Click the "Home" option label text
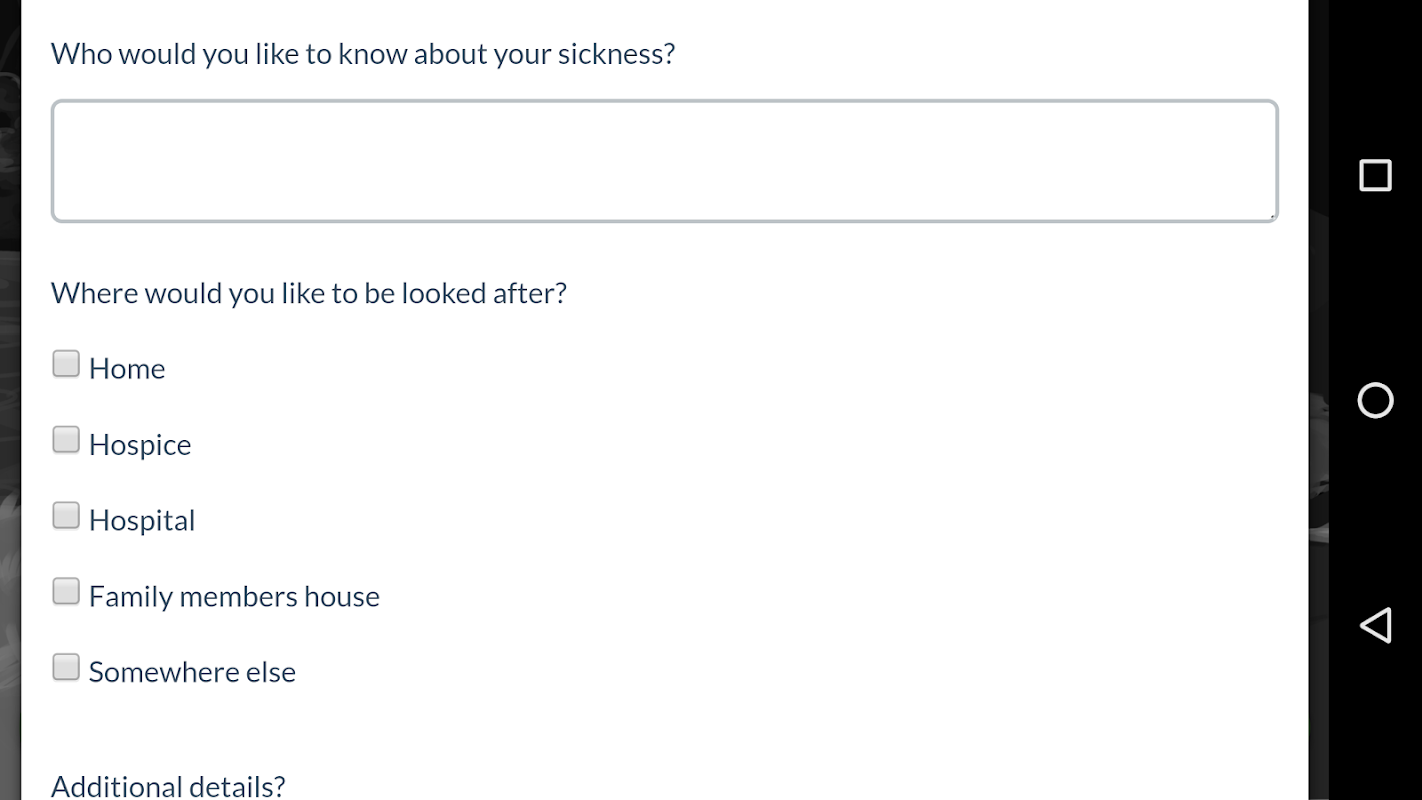 coord(127,369)
